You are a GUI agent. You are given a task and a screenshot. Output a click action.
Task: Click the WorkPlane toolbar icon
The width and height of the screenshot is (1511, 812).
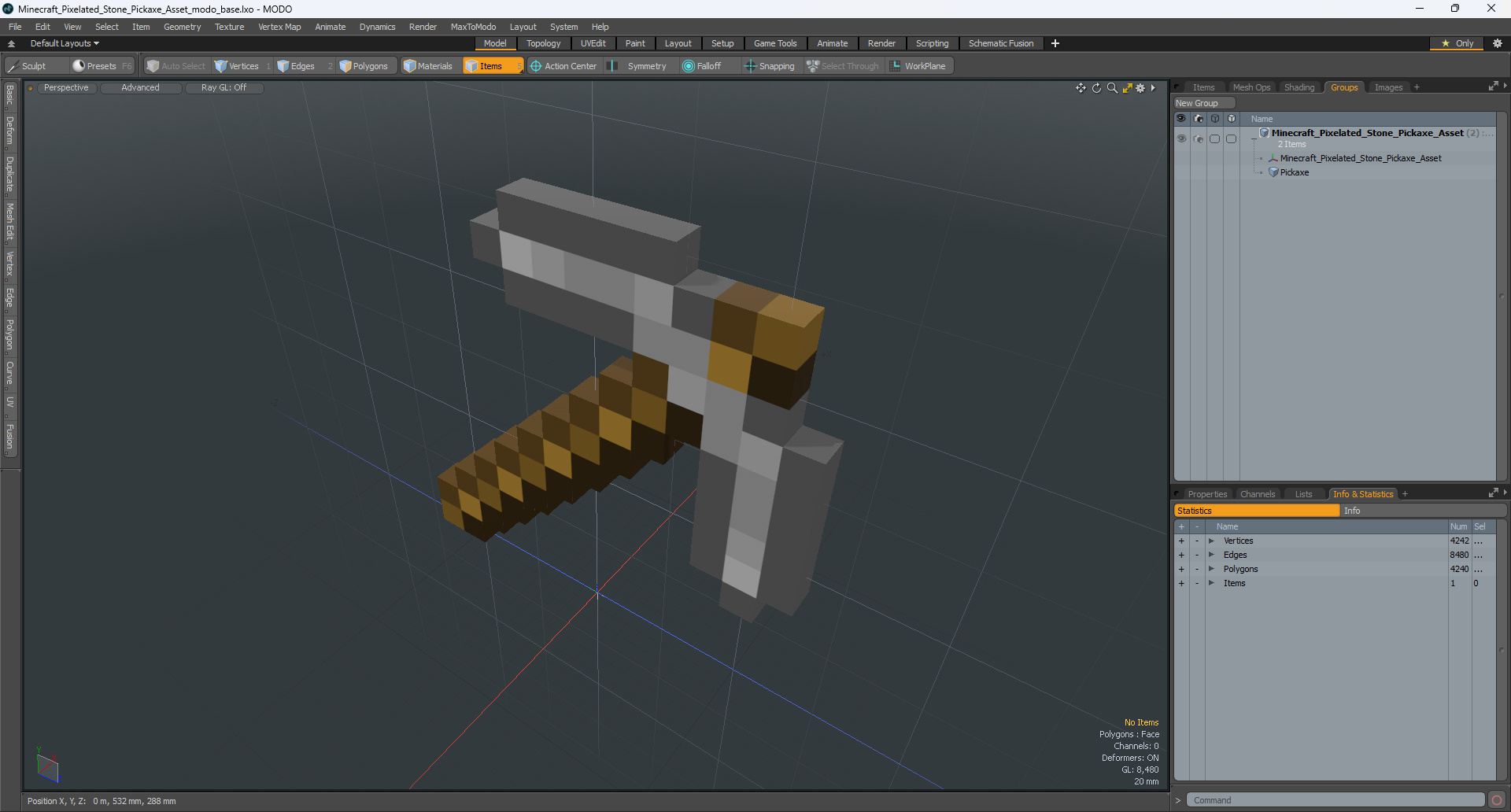[896, 66]
